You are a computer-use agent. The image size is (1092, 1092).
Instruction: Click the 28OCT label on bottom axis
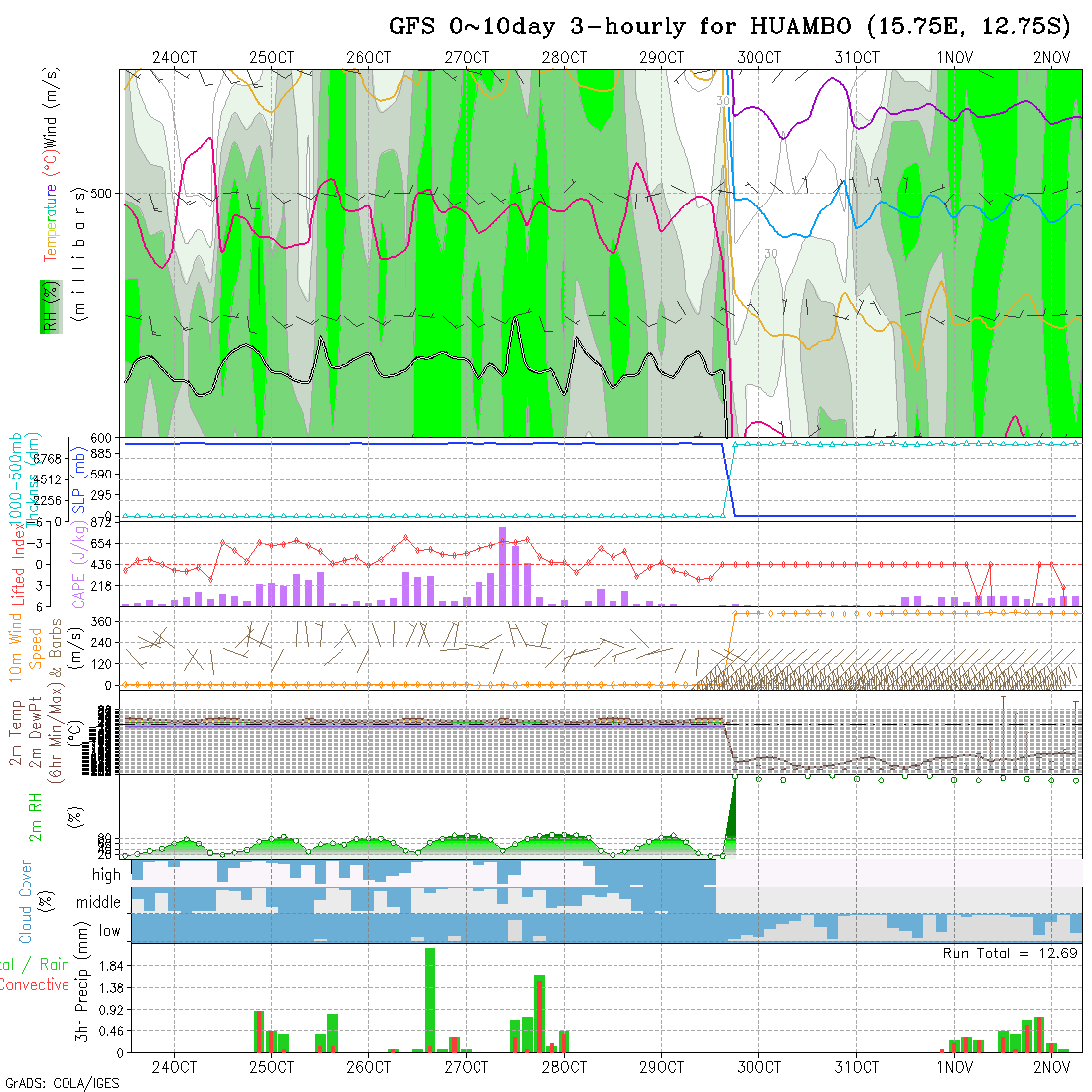[x=563, y=1067]
